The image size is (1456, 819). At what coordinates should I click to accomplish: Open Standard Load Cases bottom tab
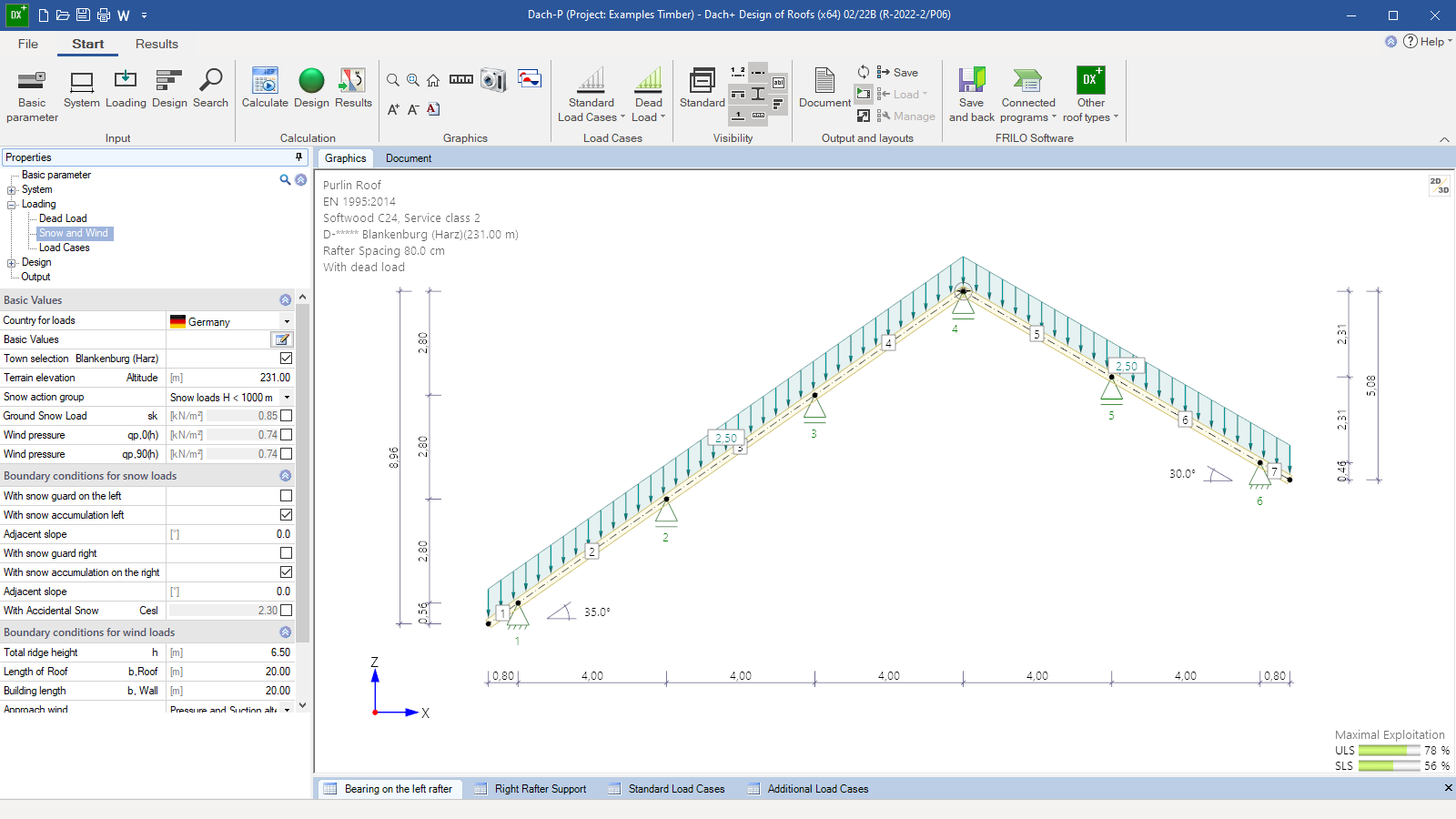pos(667,789)
